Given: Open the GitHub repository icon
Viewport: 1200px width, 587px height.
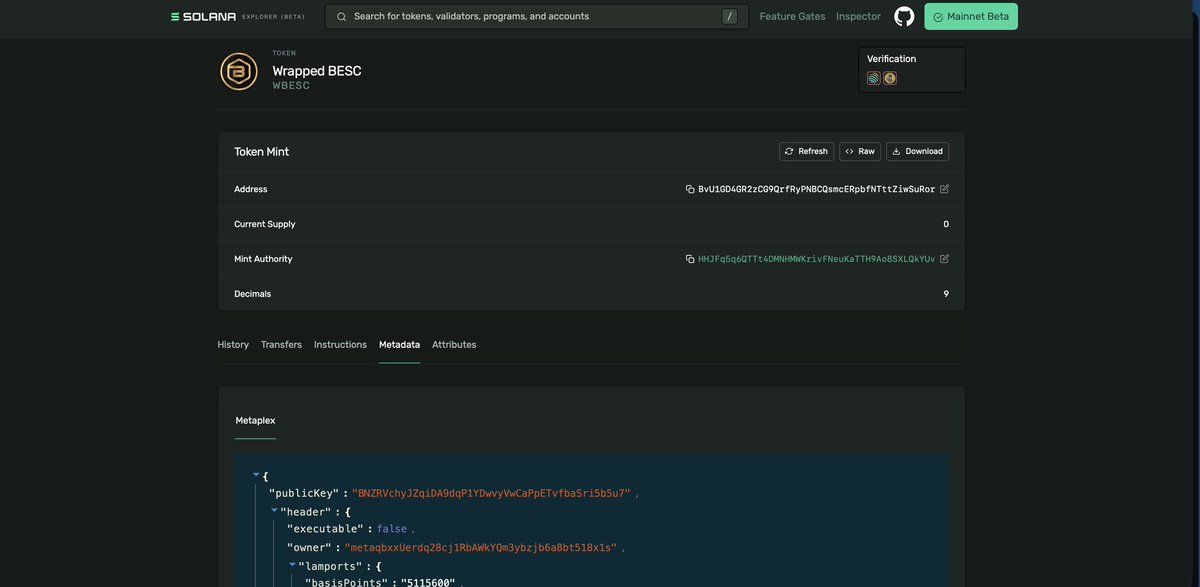Looking at the screenshot, I should point(904,16).
